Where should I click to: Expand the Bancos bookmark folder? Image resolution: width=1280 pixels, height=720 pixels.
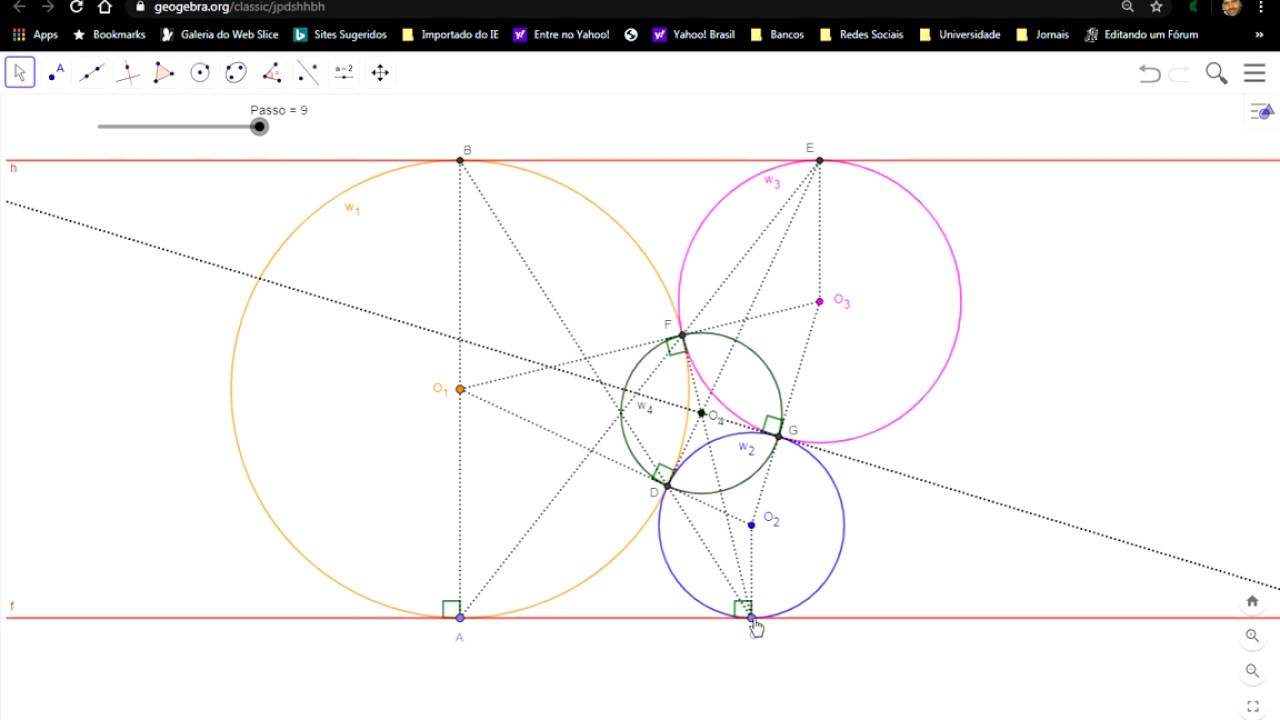coord(776,34)
